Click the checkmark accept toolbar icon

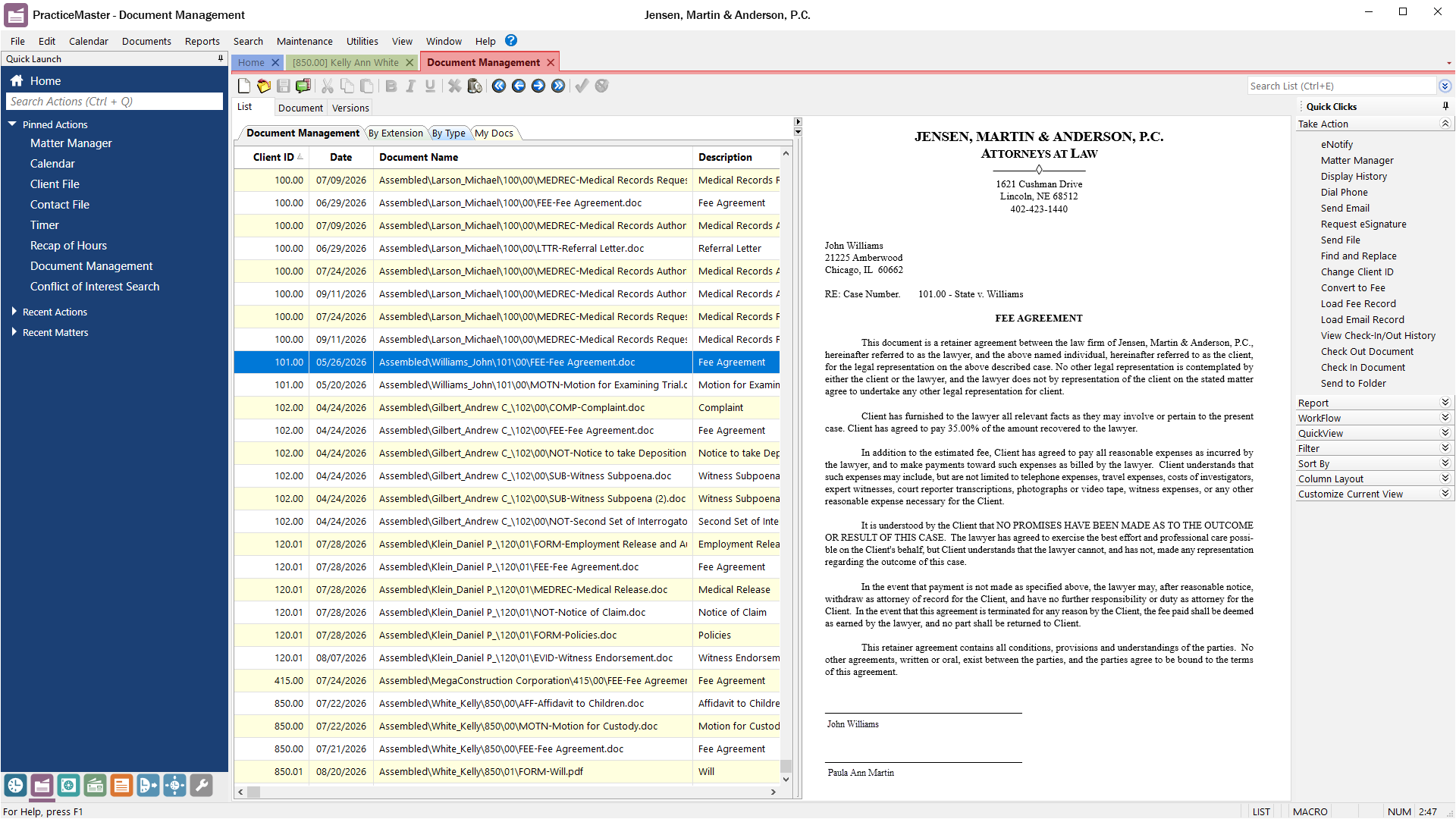tap(582, 86)
